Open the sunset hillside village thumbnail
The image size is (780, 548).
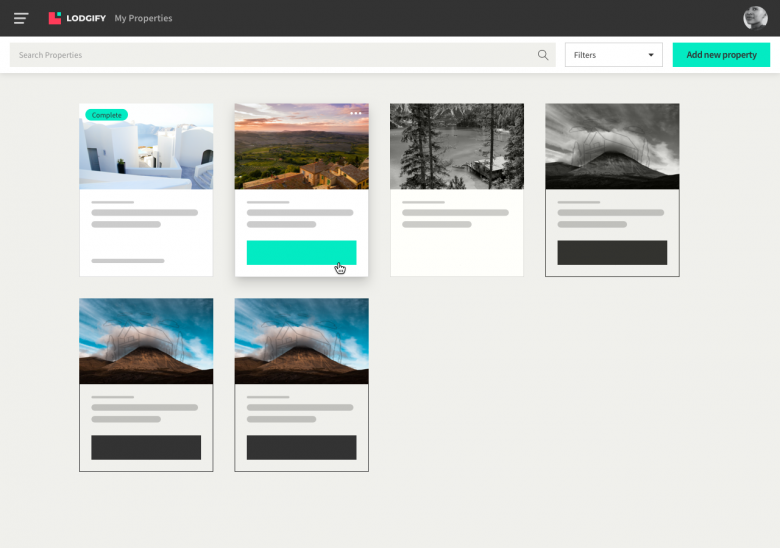(x=301, y=146)
